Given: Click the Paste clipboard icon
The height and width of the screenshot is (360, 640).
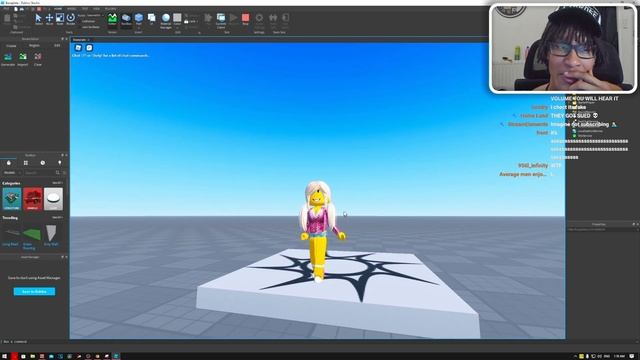Looking at the screenshot, I should [x=7, y=19].
